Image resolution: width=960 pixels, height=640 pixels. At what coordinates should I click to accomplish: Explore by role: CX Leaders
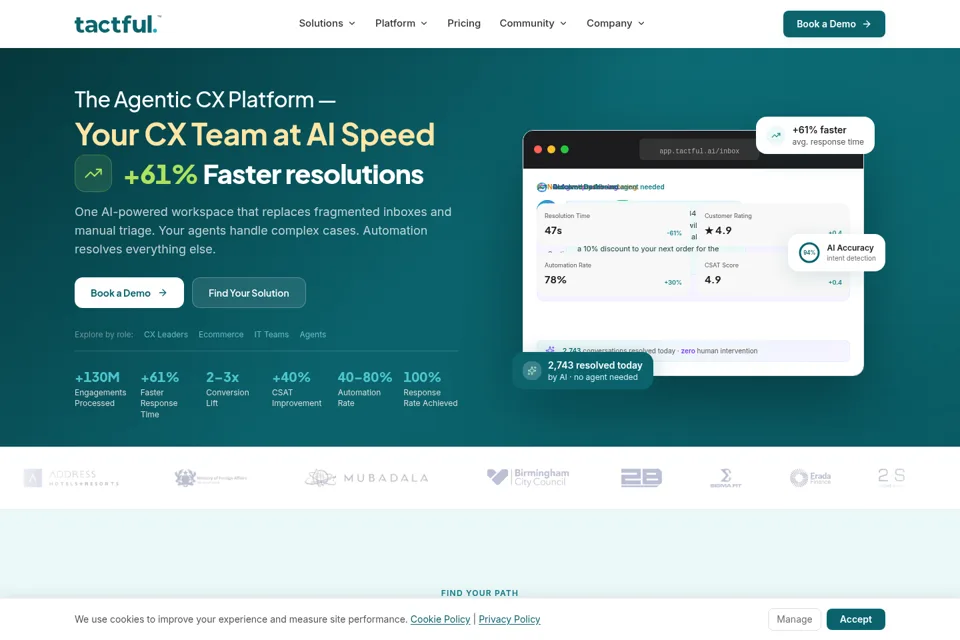coord(165,334)
